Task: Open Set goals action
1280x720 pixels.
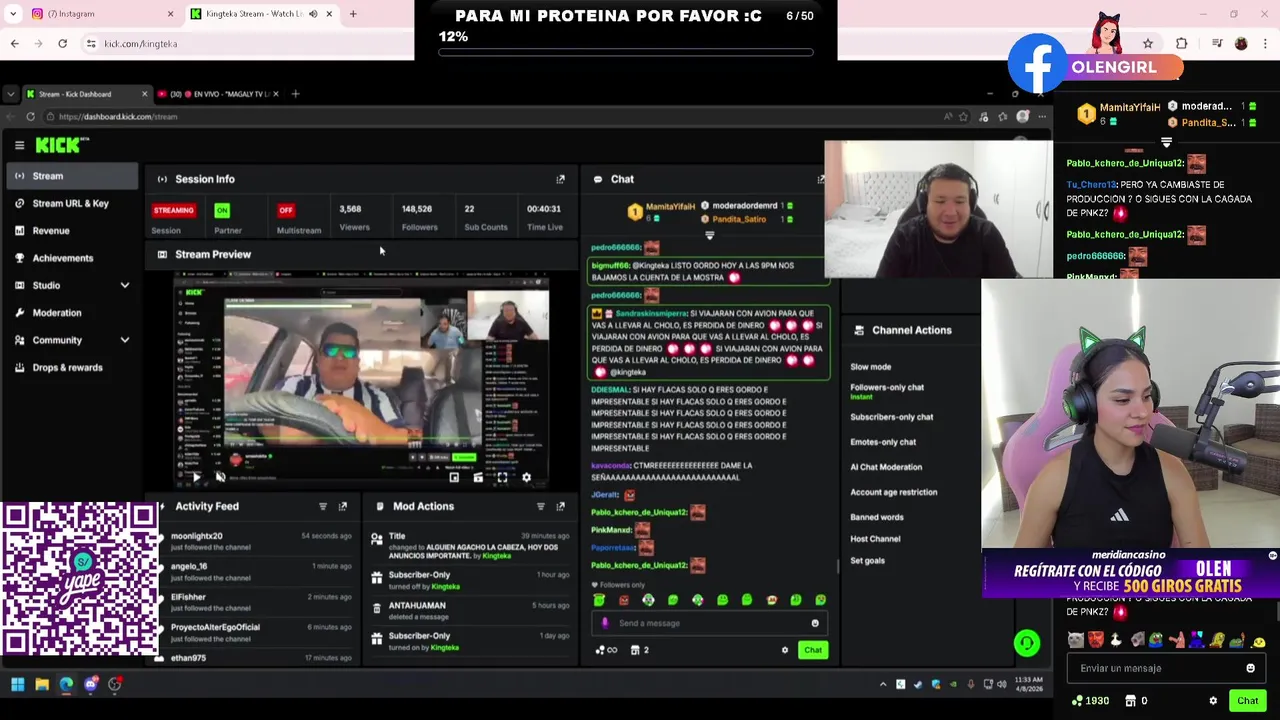Action: pos(867,561)
